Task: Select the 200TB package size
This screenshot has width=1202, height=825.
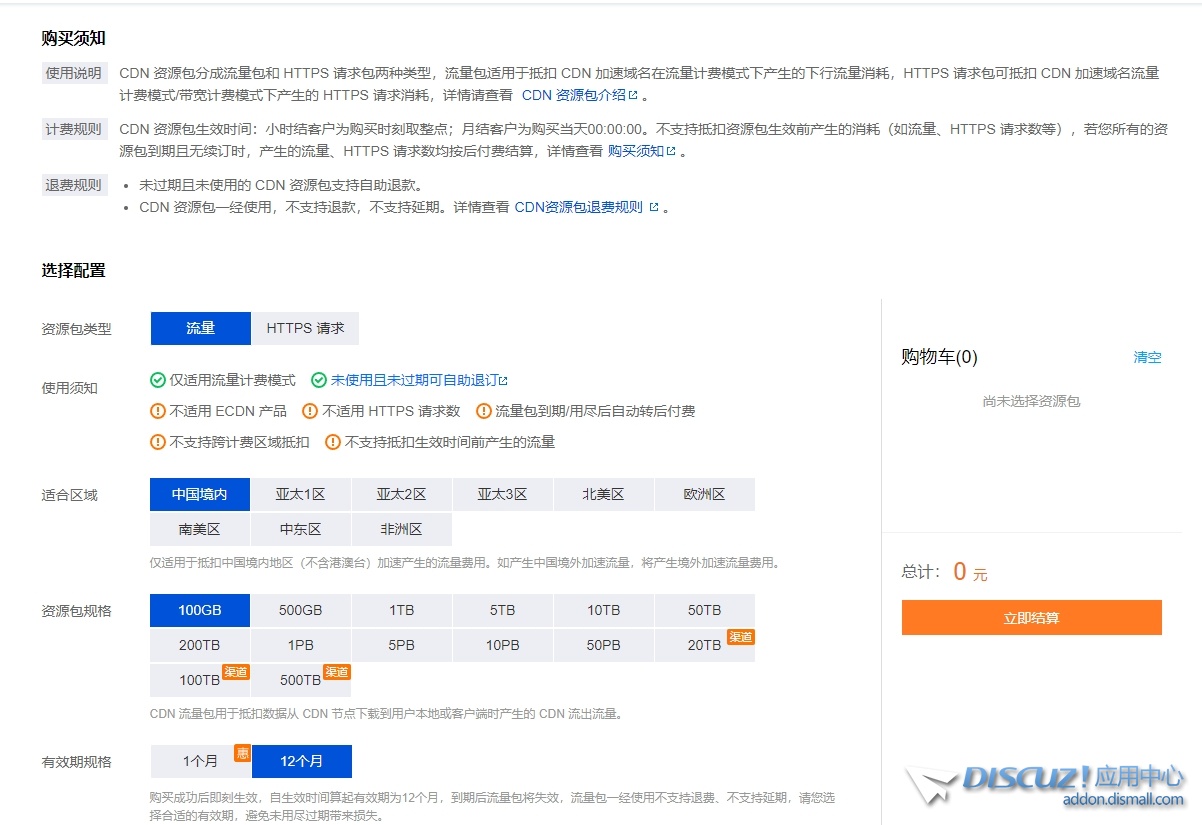Action: [200, 645]
